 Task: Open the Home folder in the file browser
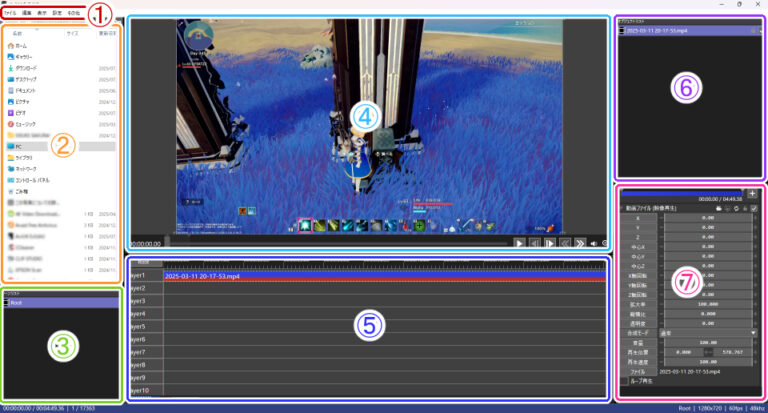[21, 46]
